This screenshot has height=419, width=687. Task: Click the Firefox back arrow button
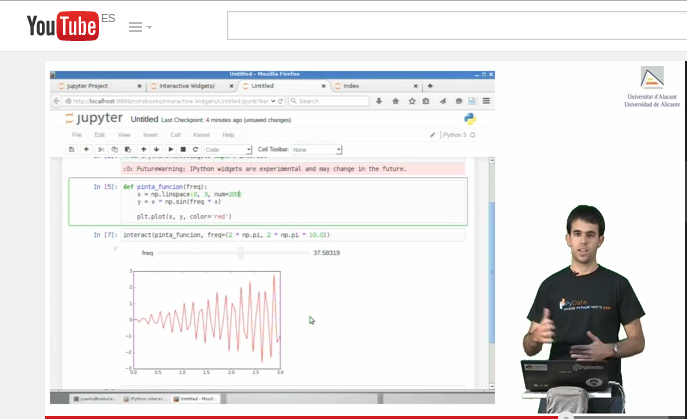pyautogui.click(x=57, y=101)
